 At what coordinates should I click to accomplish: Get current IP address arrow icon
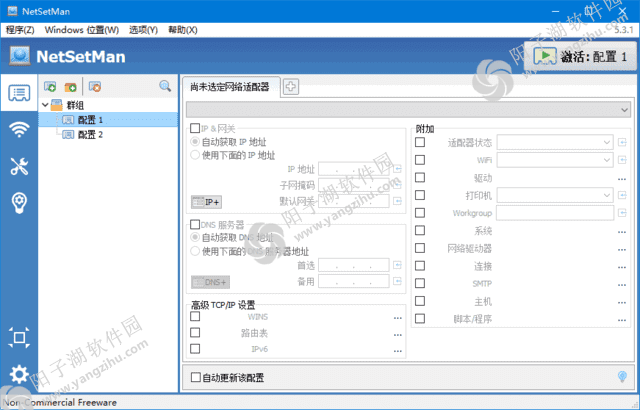[397, 168]
